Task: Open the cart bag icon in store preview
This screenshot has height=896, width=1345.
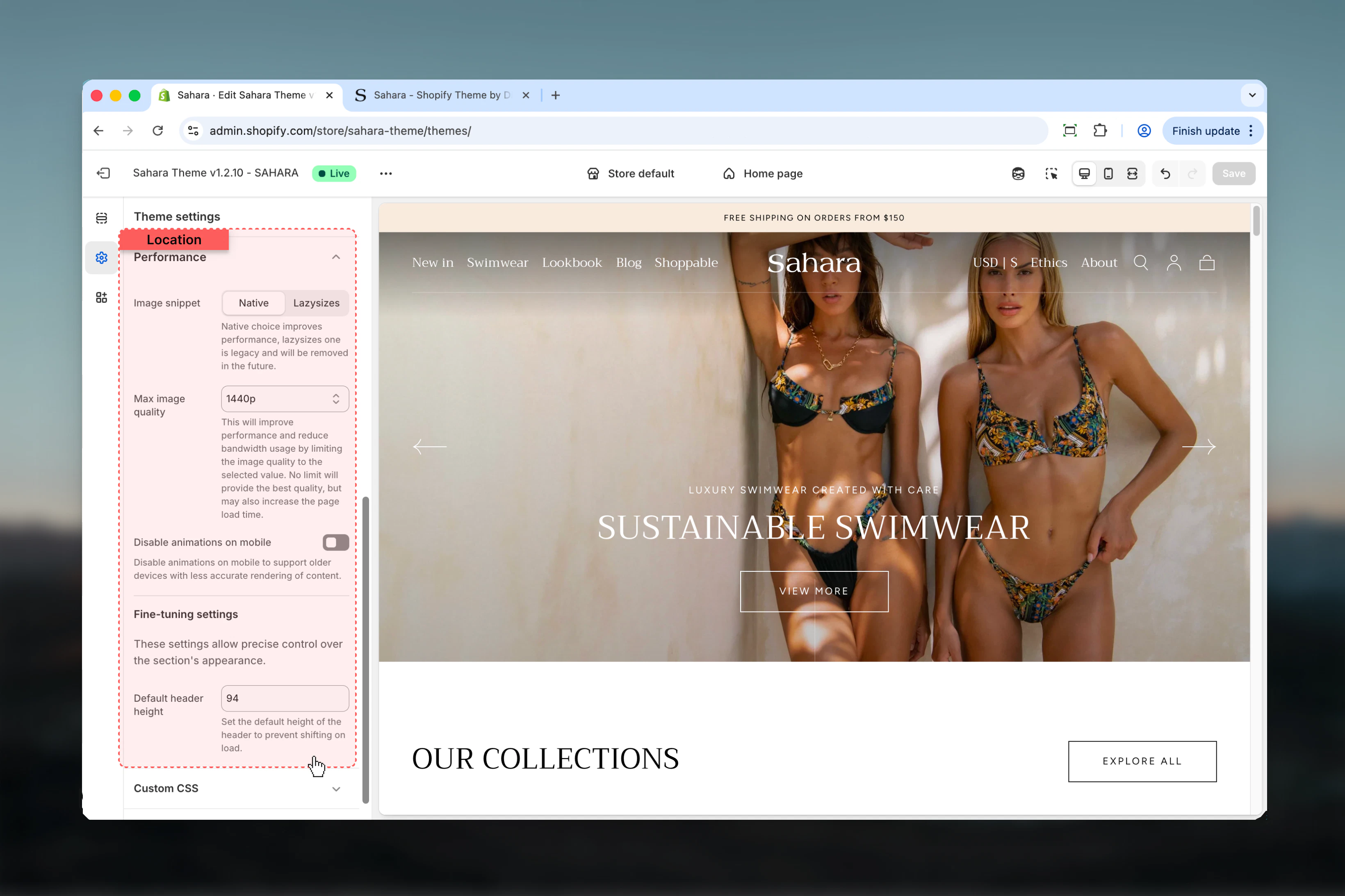Action: click(1207, 262)
